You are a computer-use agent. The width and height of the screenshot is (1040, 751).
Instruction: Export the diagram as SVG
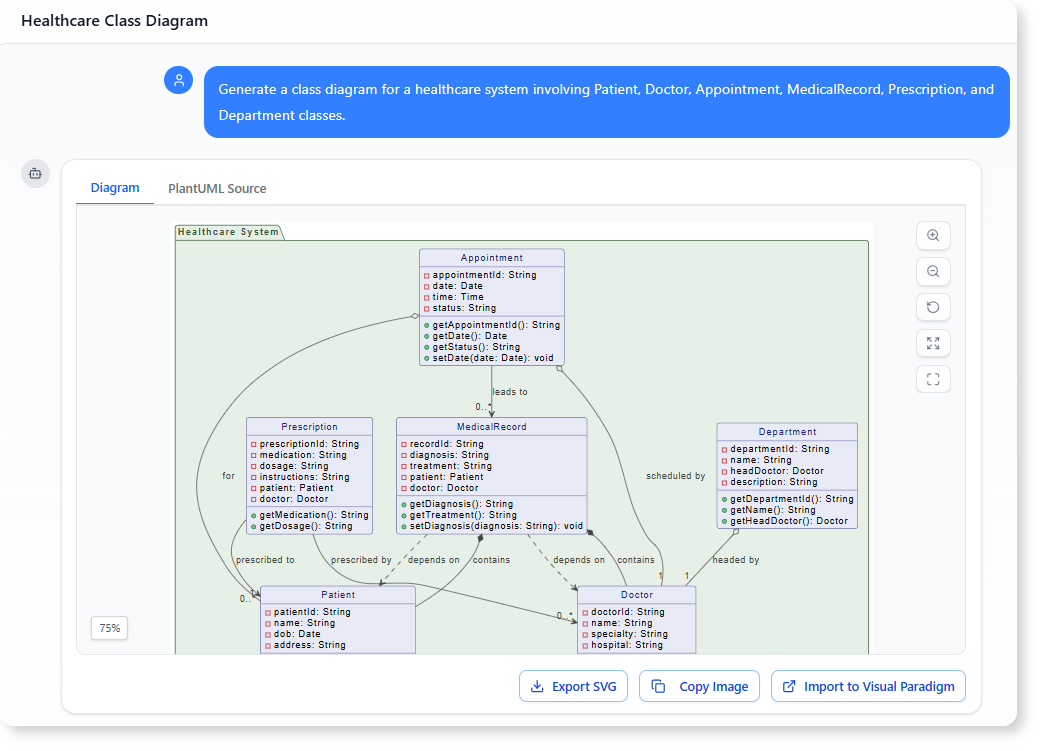pyautogui.click(x=573, y=686)
